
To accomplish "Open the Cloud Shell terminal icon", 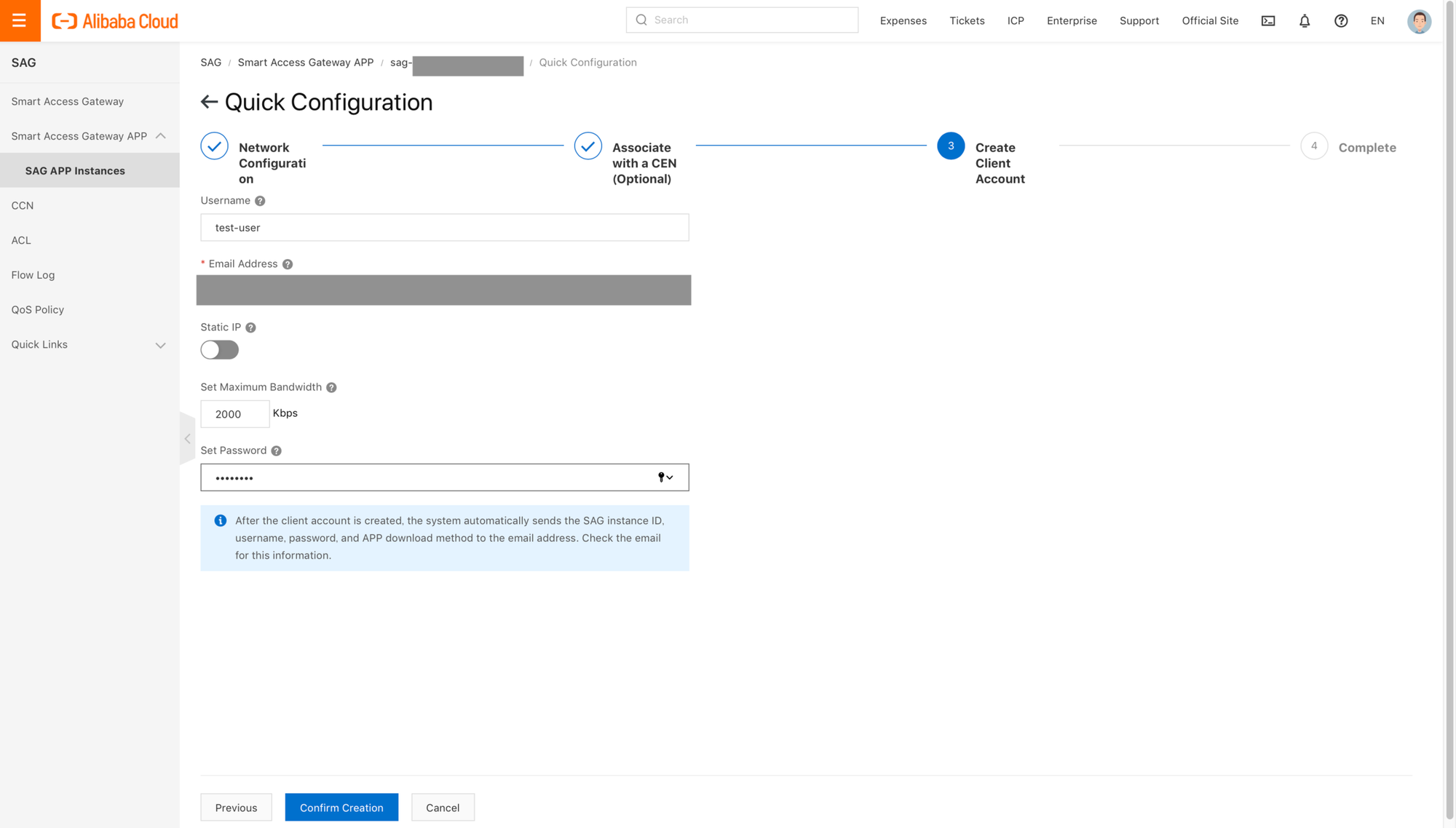I will [x=1267, y=20].
